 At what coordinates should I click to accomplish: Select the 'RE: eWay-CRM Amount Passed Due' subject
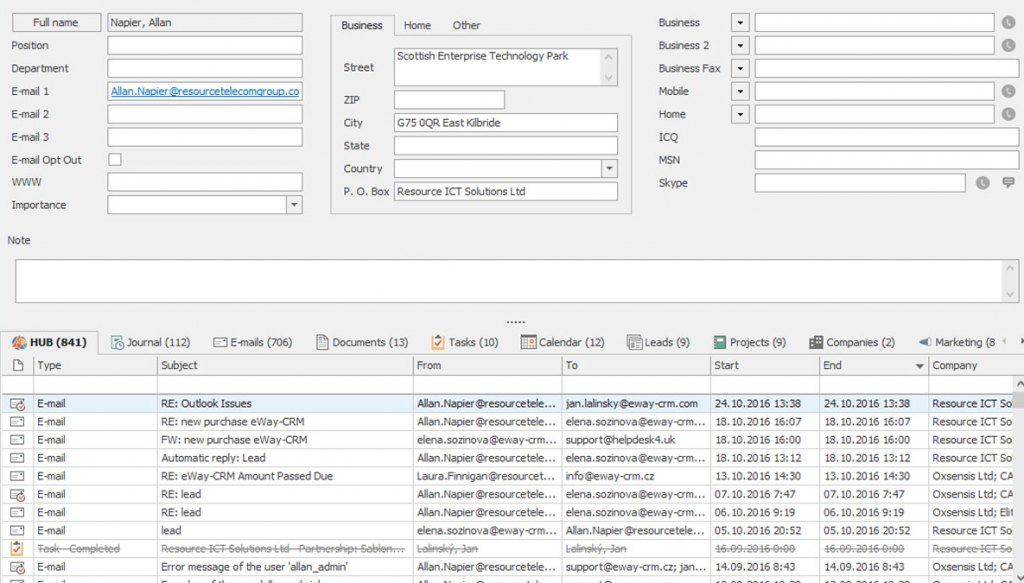(247, 476)
